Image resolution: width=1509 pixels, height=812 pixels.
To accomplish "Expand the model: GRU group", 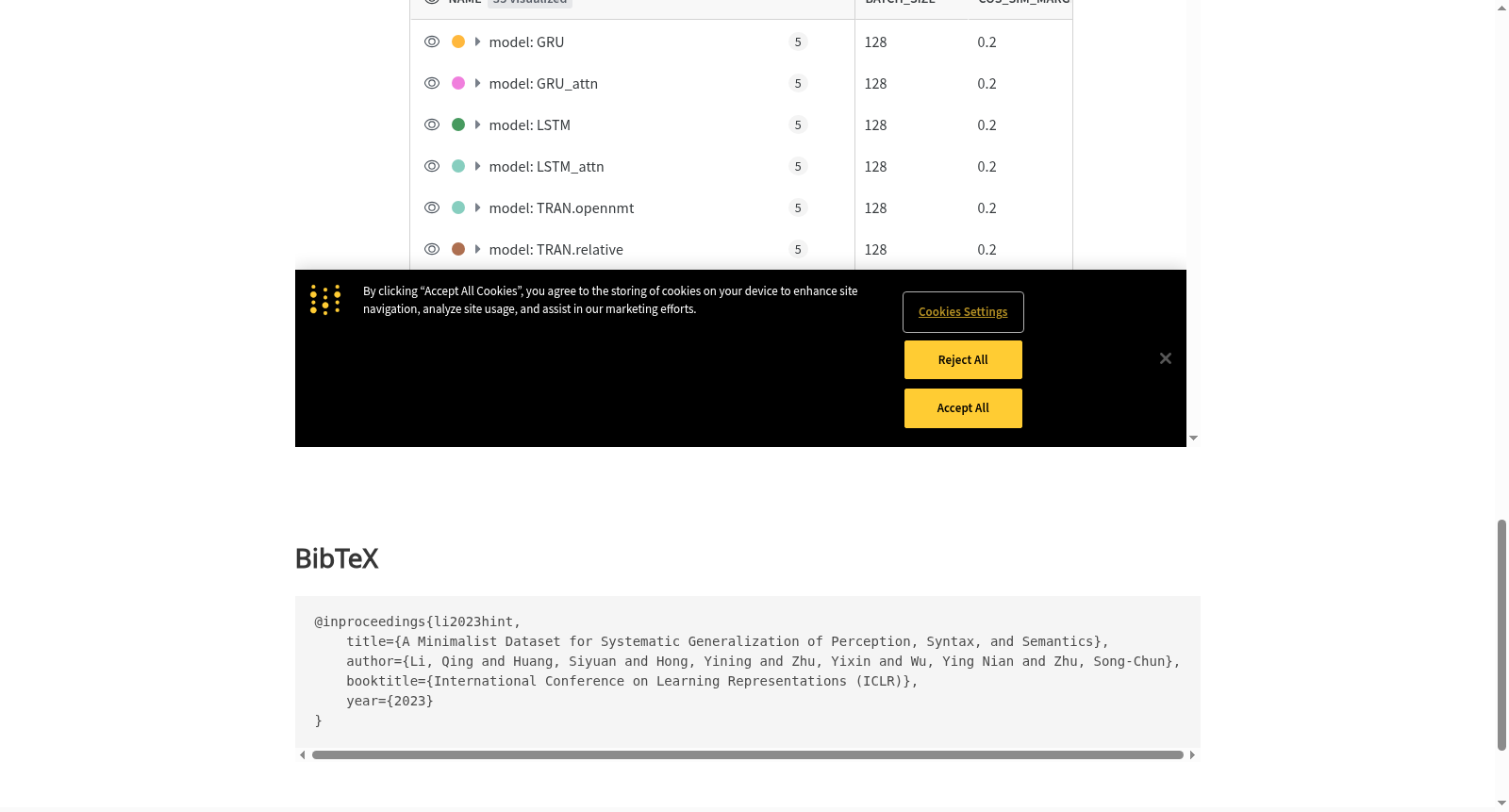I will [x=478, y=41].
